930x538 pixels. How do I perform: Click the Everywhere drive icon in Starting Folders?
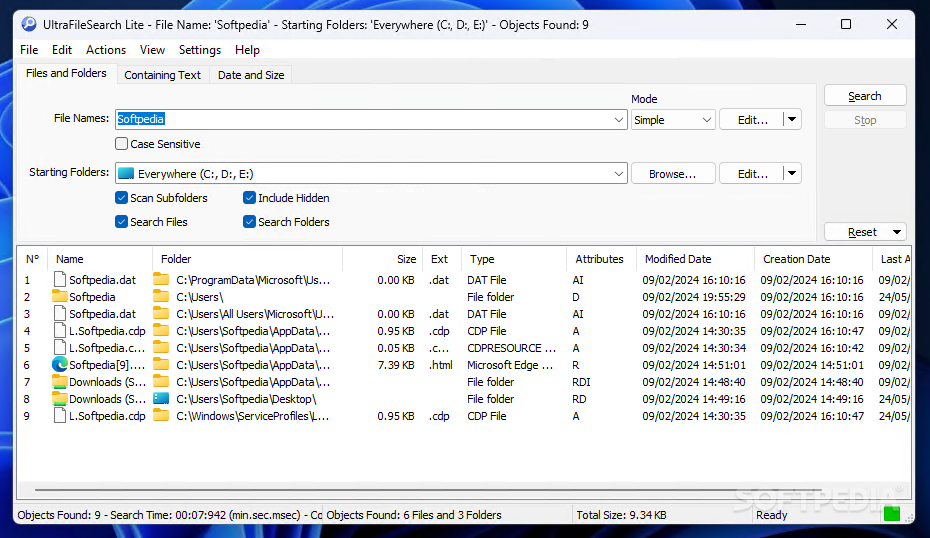click(126, 173)
